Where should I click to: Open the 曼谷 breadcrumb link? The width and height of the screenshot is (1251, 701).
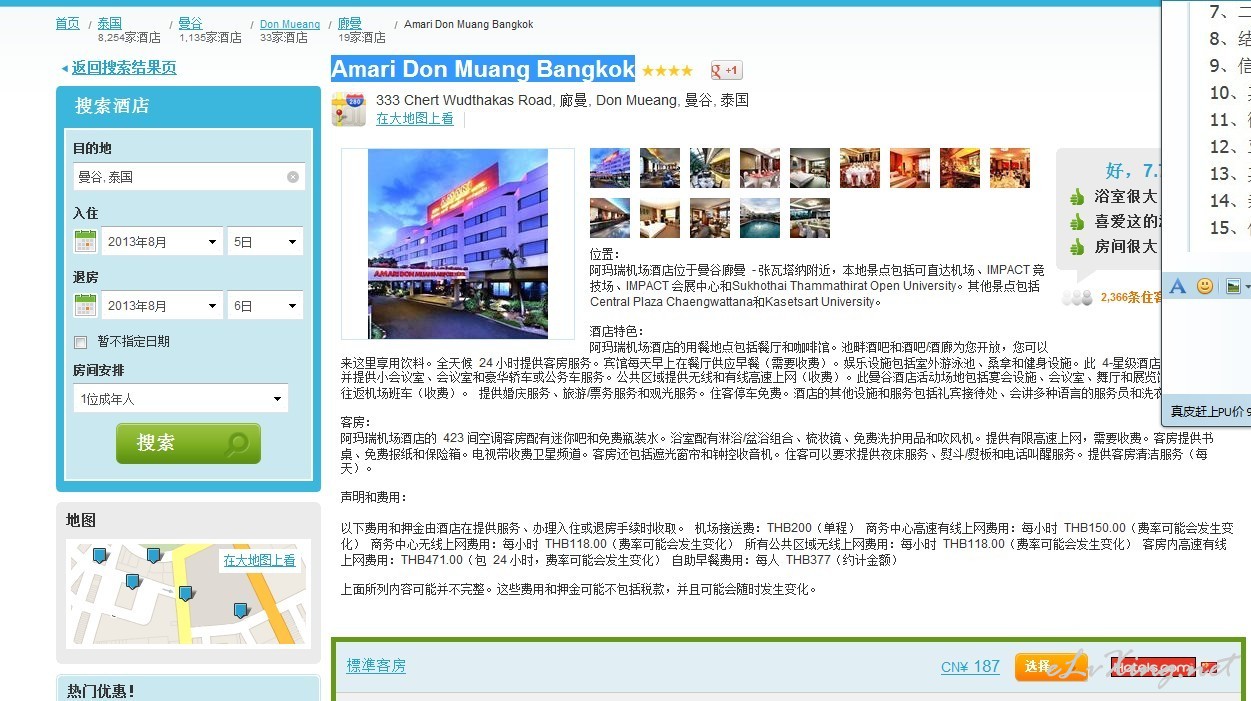coord(190,23)
